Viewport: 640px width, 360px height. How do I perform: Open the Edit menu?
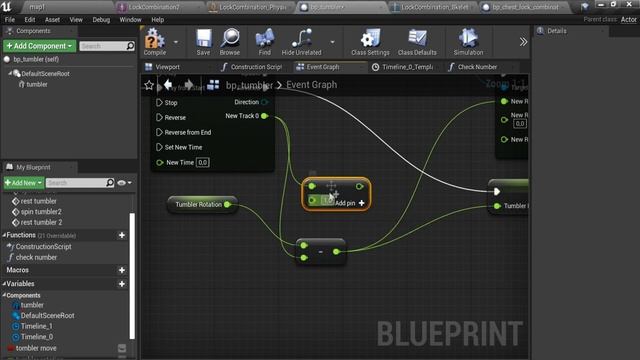(x=30, y=20)
